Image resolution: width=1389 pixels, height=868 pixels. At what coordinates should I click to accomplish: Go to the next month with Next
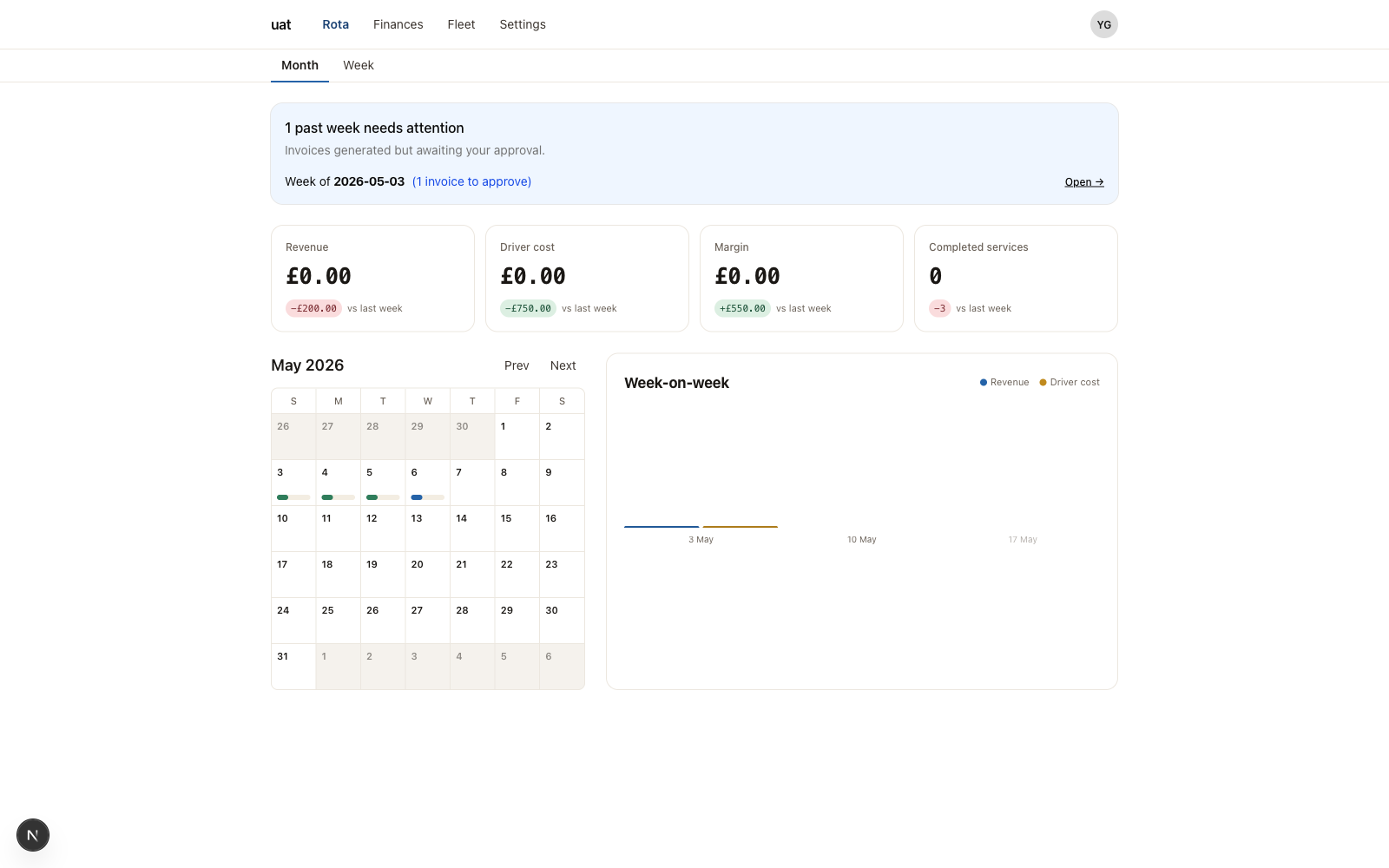point(563,365)
